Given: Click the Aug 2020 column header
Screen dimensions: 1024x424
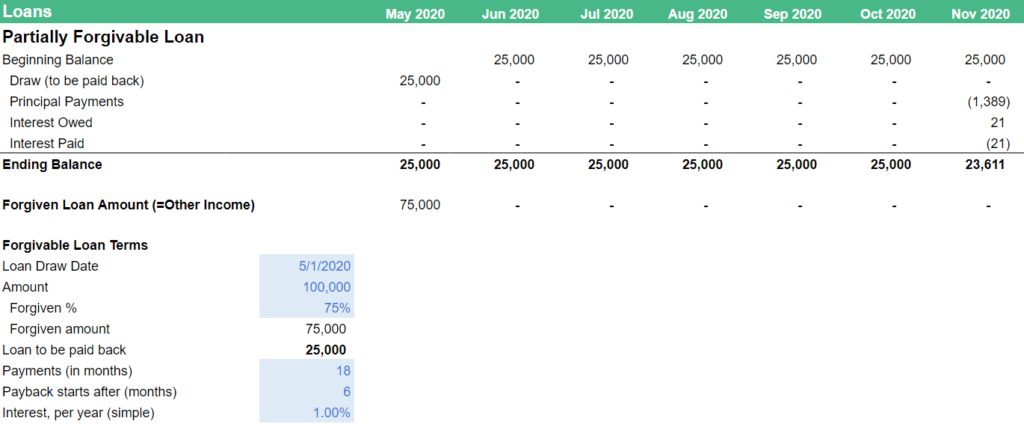Looking at the screenshot, I should tap(697, 14).
